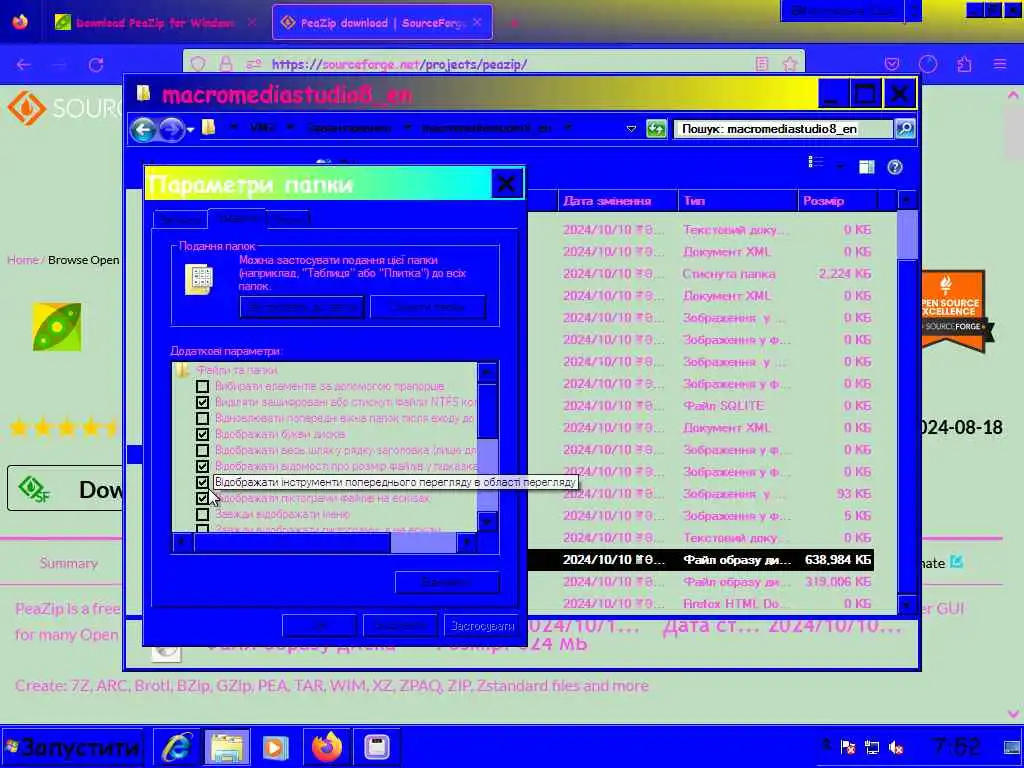The image size is (1024, 768).
Task: Click the Action Center flag tray icon
Action: click(x=848, y=747)
